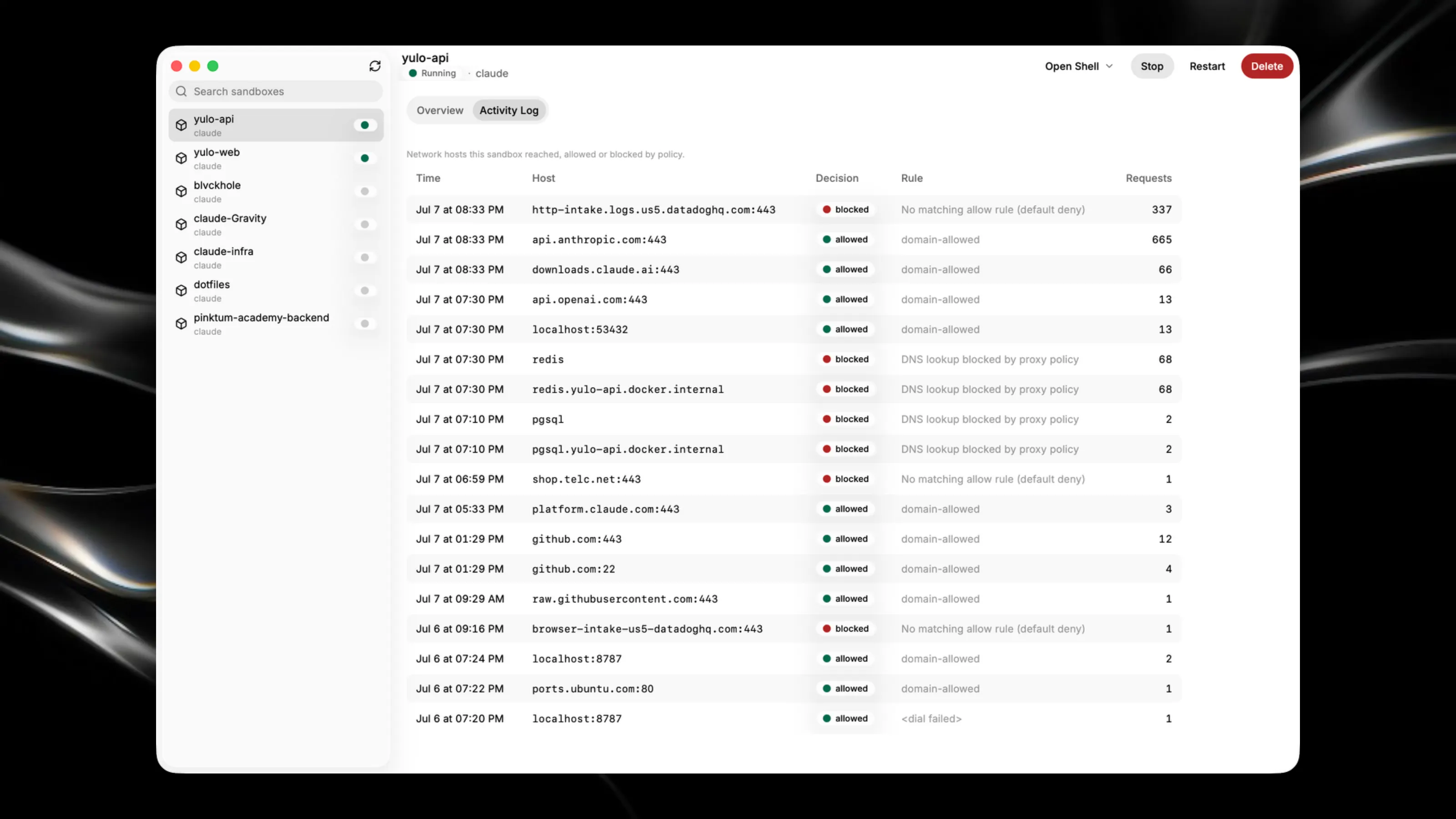This screenshot has height=819, width=1456.
Task: Click the Time column header
Action: tap(428, 178)
